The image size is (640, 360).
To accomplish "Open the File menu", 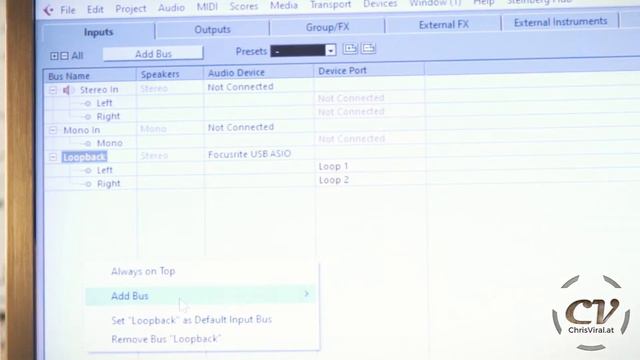I will tap(68, 10).
